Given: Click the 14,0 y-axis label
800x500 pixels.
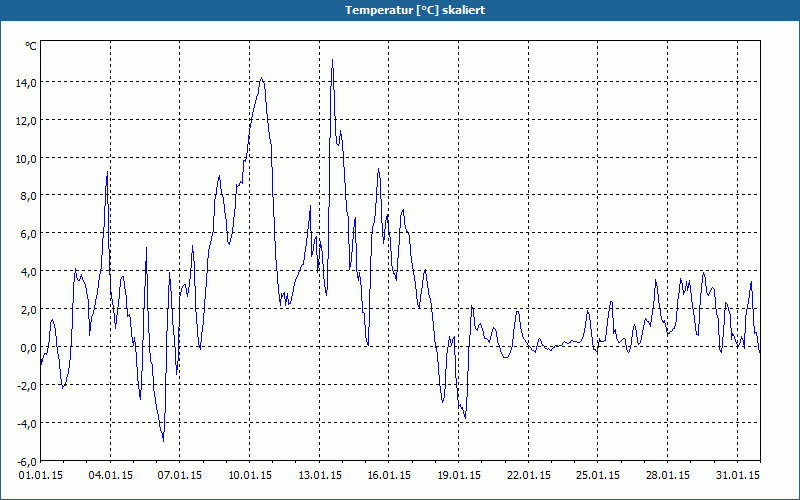Looking at the screenshot, I should pos(27,83).
